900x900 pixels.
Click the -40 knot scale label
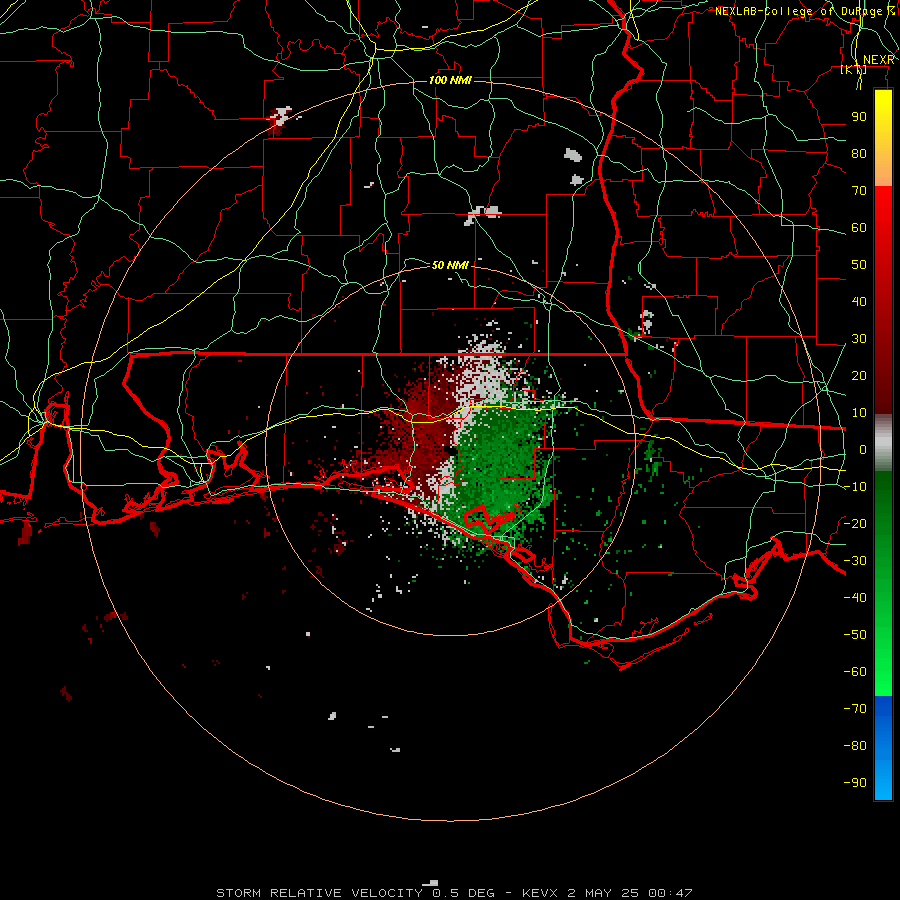(x=855, y=598)
